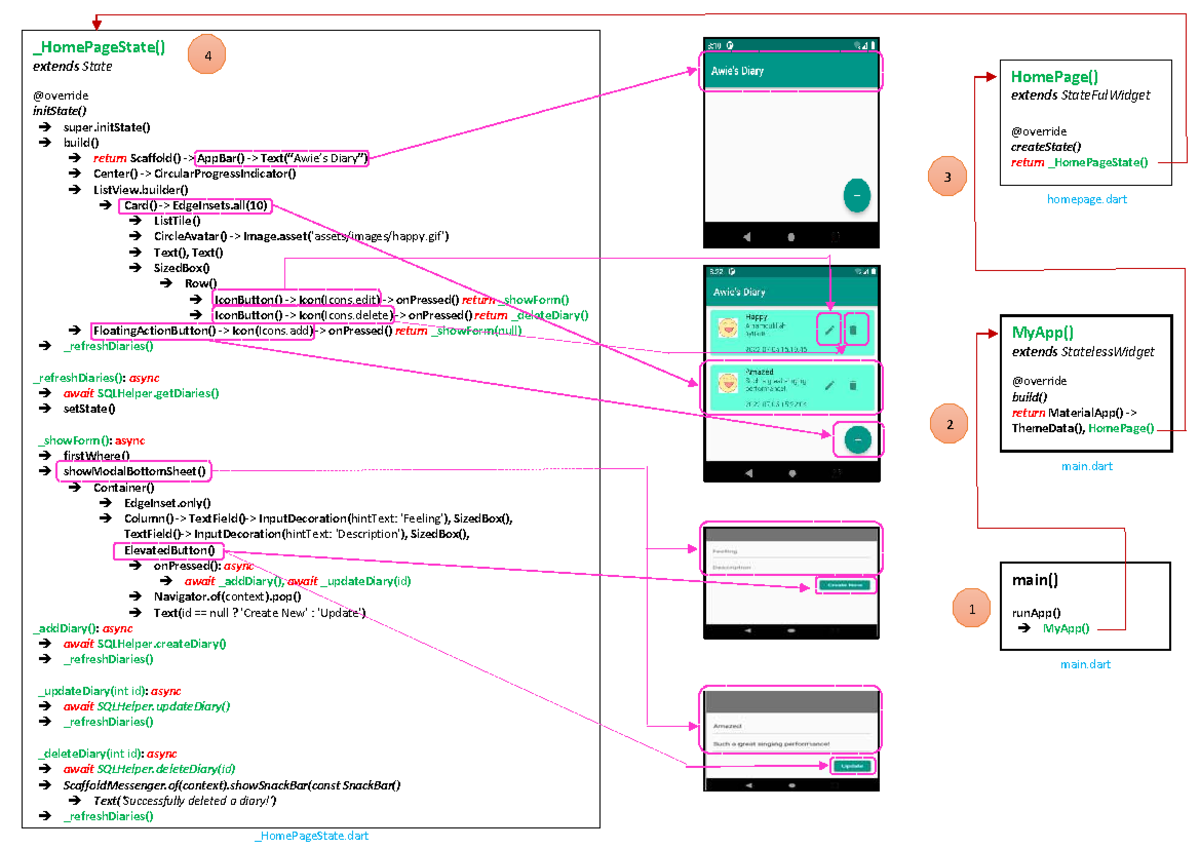Click the 'await SQLHelper.getDiaries()' line

pos(141,393)
